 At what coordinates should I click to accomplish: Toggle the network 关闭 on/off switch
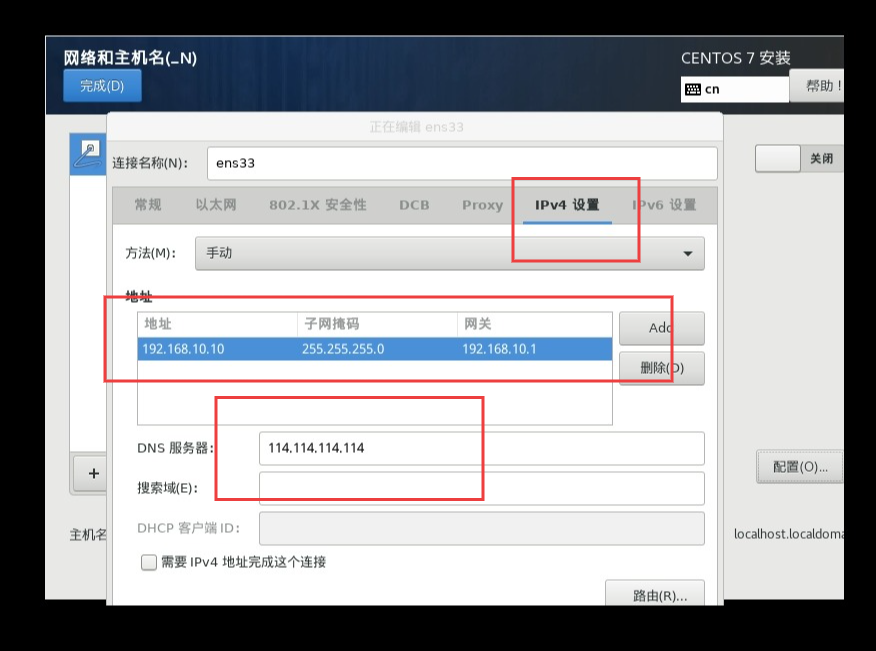tap(799, 159)
